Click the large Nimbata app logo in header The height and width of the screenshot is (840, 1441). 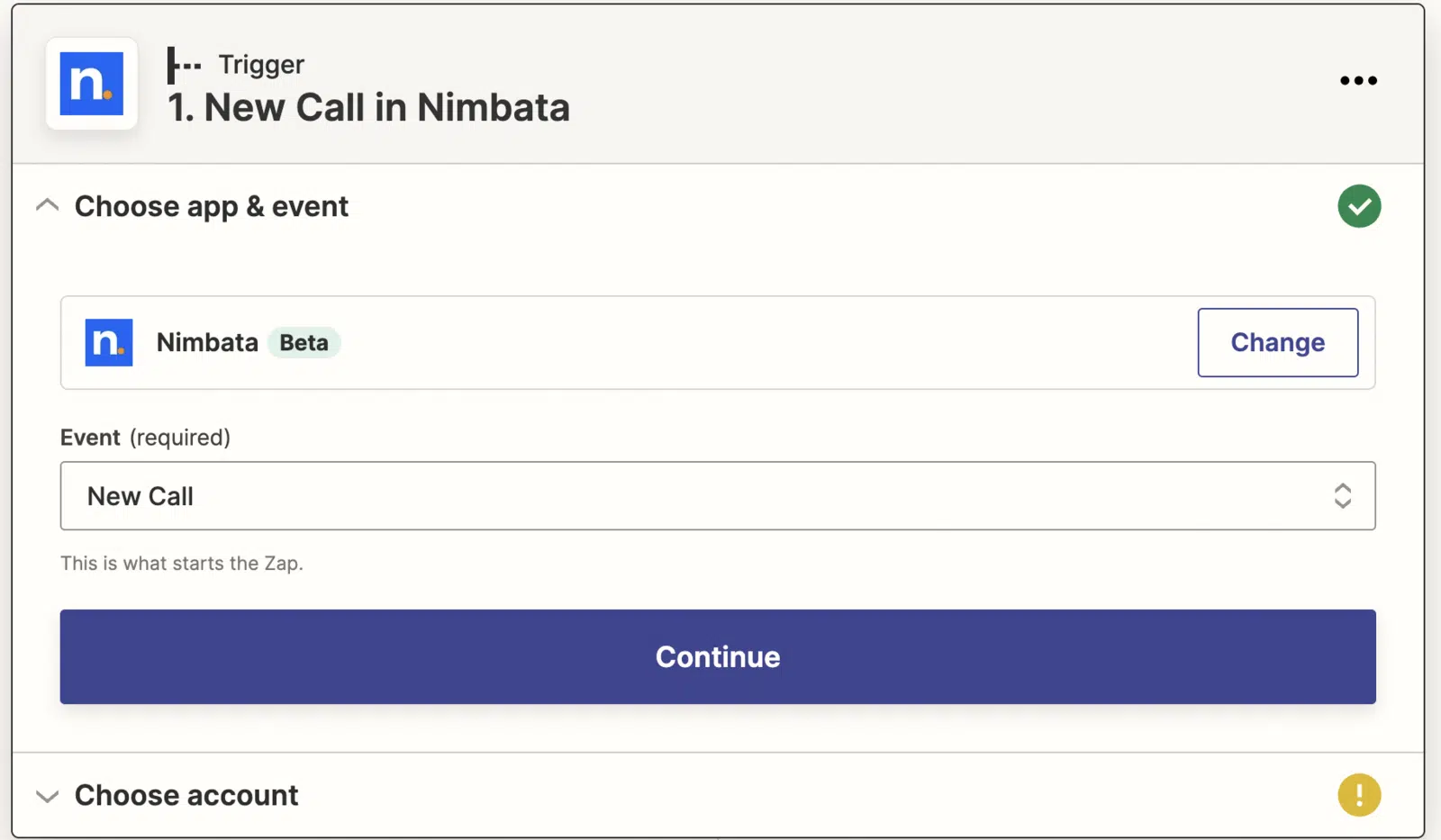click(92, 84)
